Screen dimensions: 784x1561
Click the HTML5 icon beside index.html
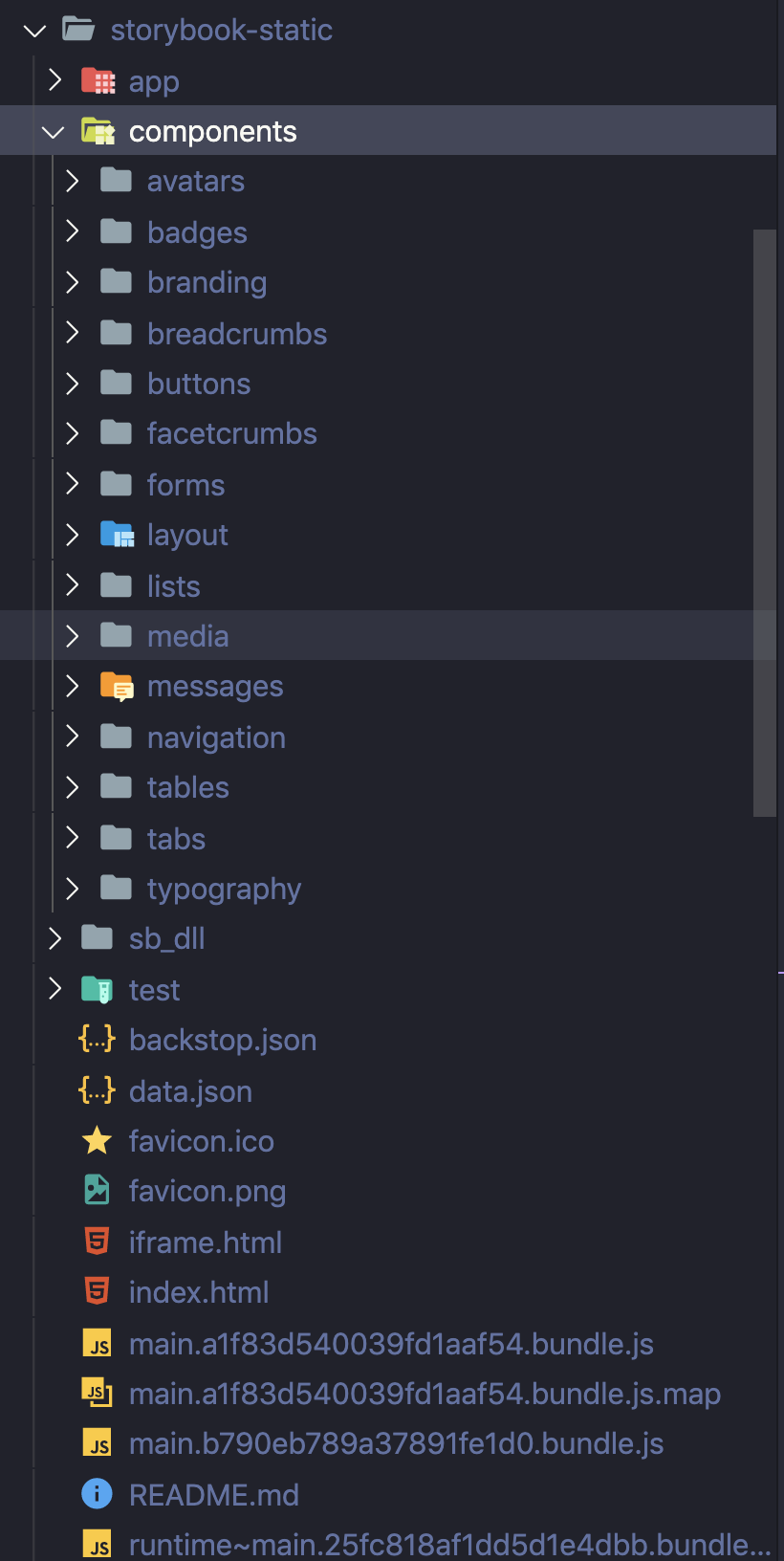pos(98,1291)
